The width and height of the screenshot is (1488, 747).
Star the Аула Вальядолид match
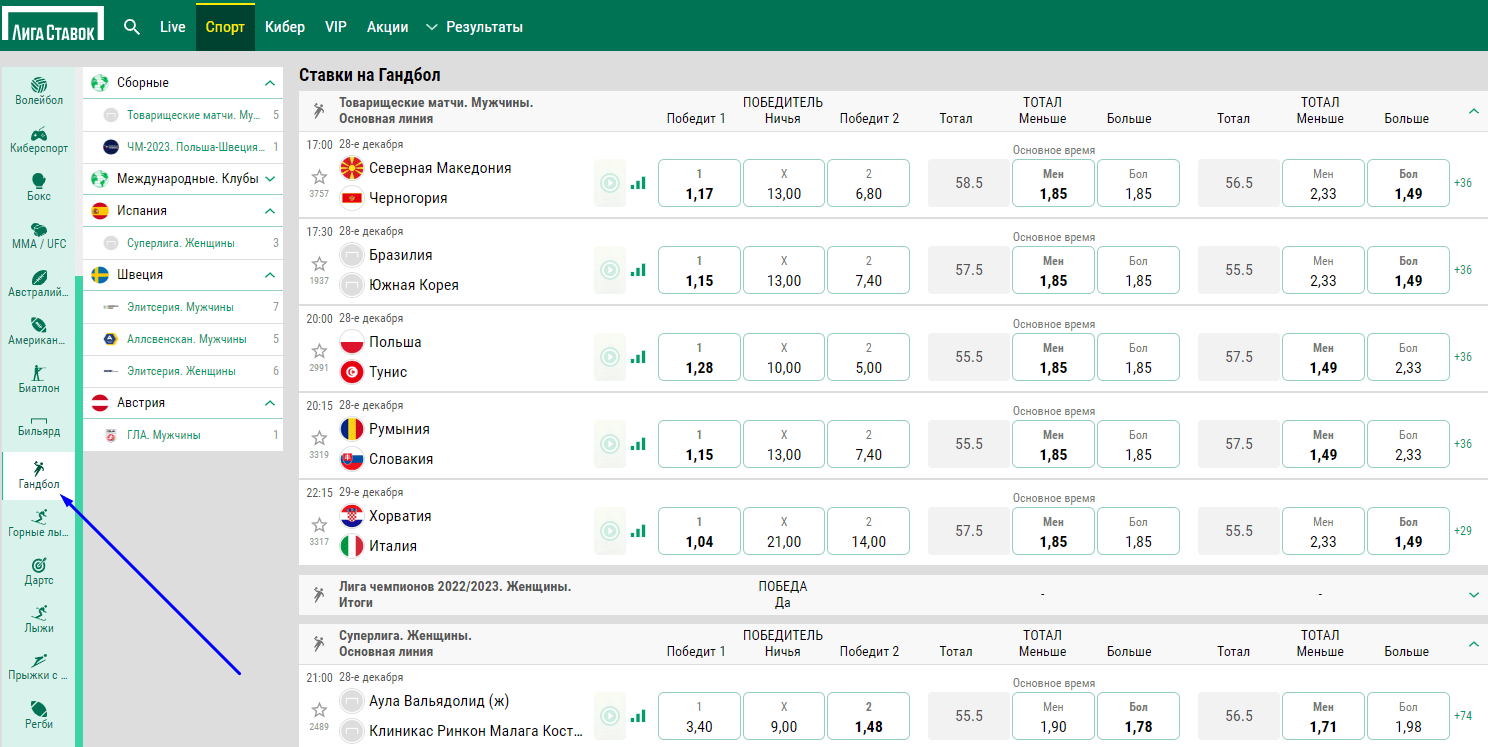click(x=319, y=710)
